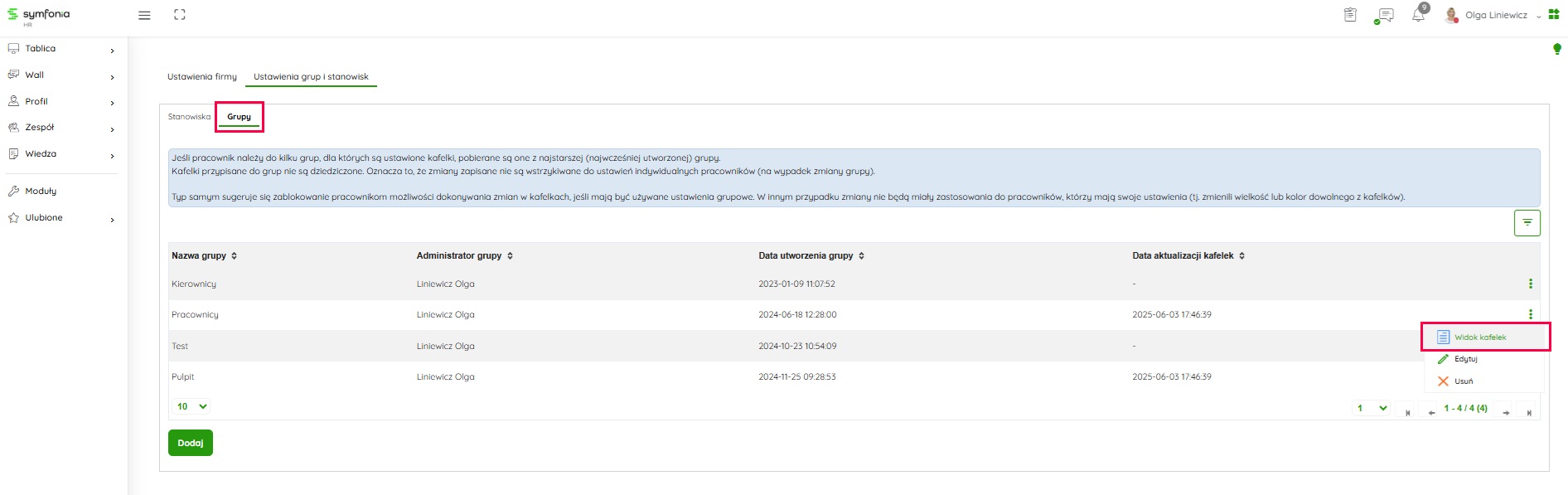Sort by Nazwa grupy column
This screenshot has height=495, width=1568.
pyautogui.click(x=204, y=255)
